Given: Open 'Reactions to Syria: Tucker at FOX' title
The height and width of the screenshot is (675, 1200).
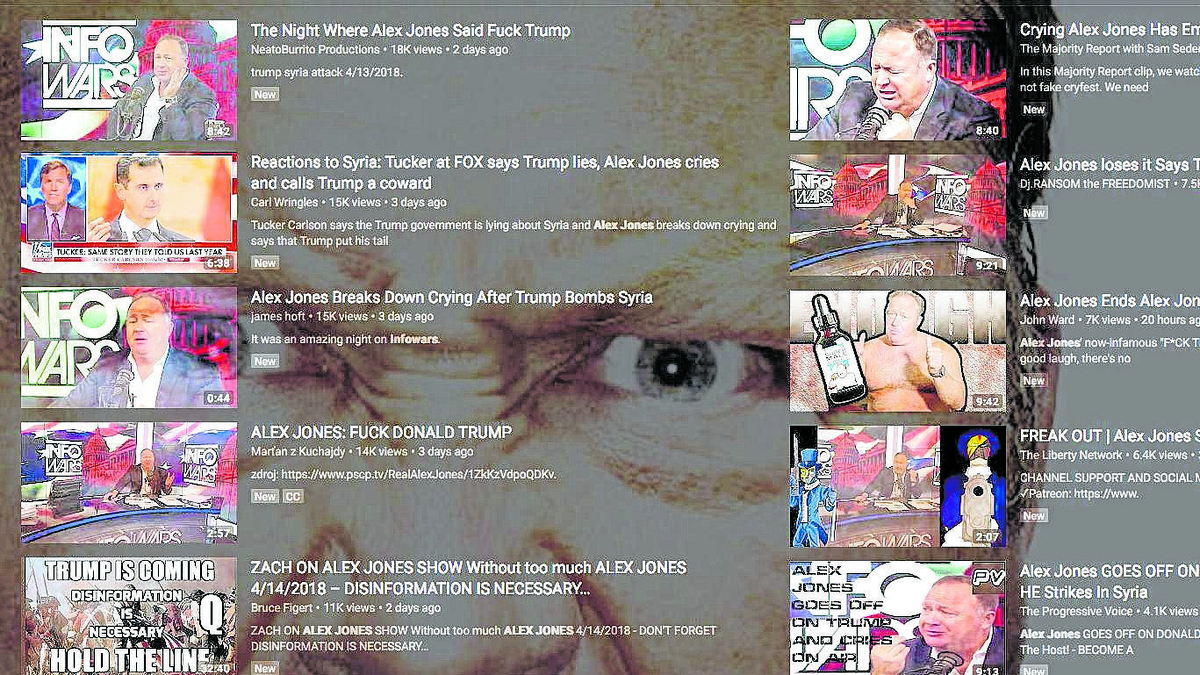Looking at the screenshot, I should [485, 172].
